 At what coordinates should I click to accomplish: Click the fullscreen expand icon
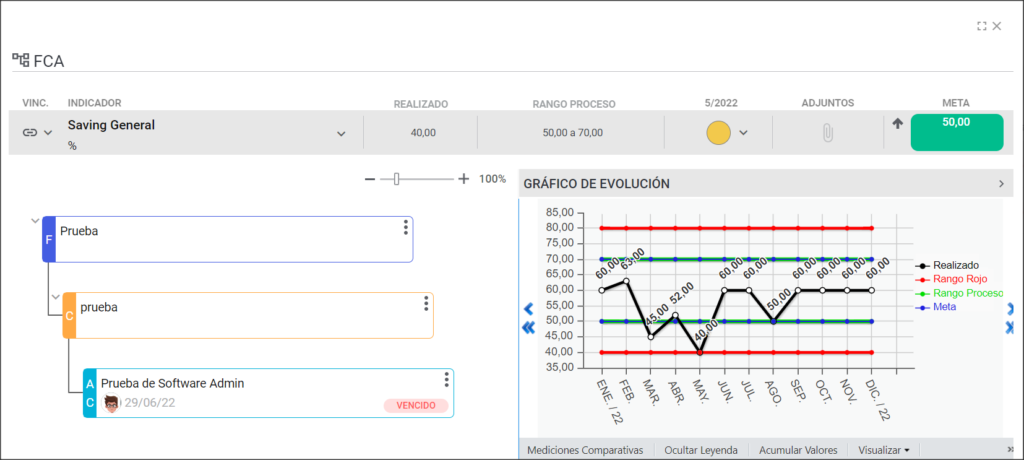point(981,26)
